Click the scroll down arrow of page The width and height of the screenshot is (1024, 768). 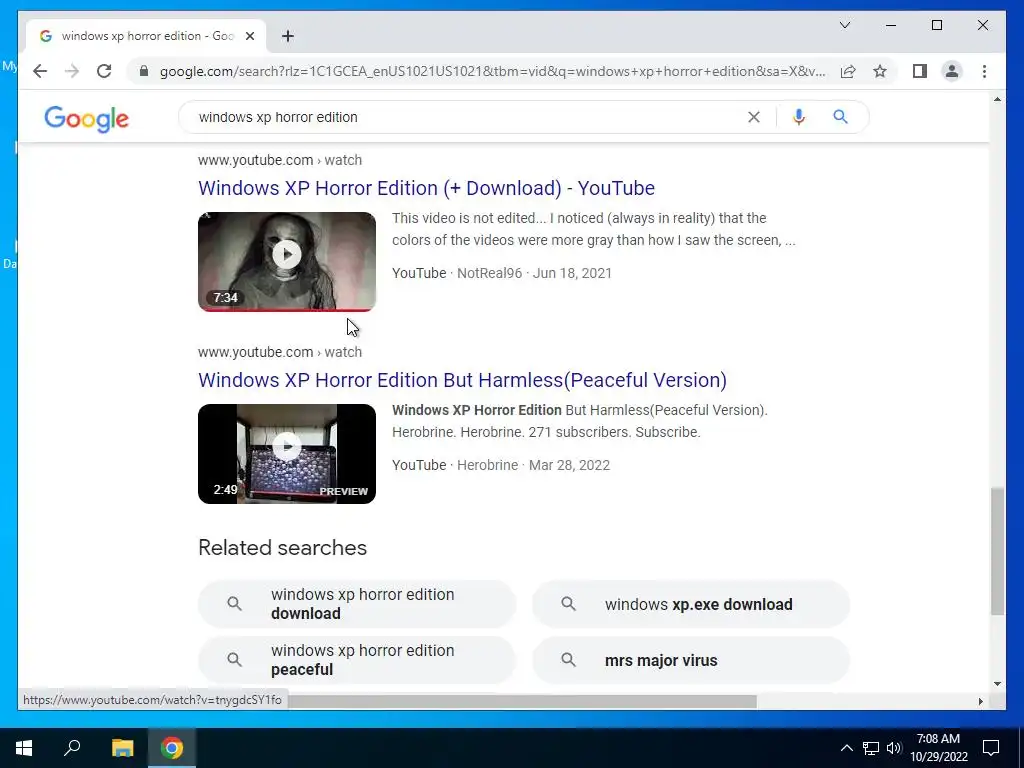pyautogui.click(x=997, y=684)
